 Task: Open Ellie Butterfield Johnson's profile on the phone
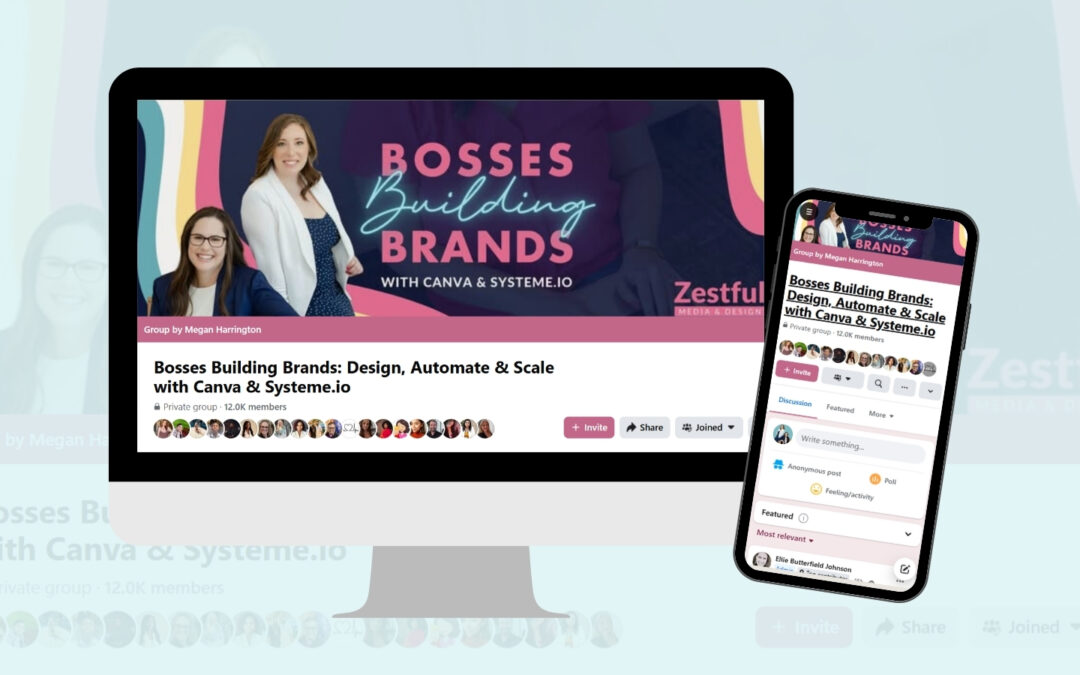[x=813, y=563]
